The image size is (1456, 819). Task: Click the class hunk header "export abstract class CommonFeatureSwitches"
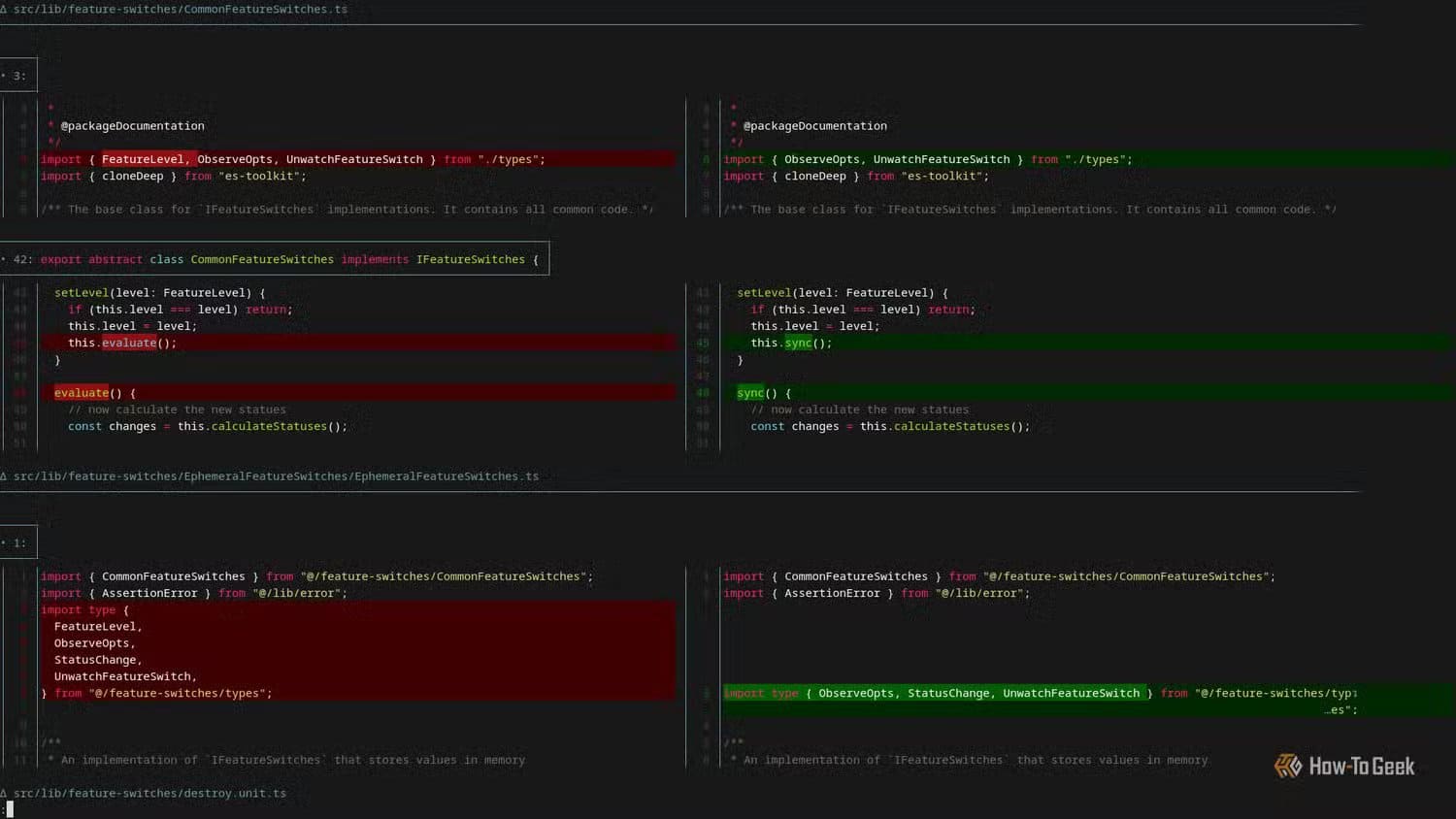[275, 259]
